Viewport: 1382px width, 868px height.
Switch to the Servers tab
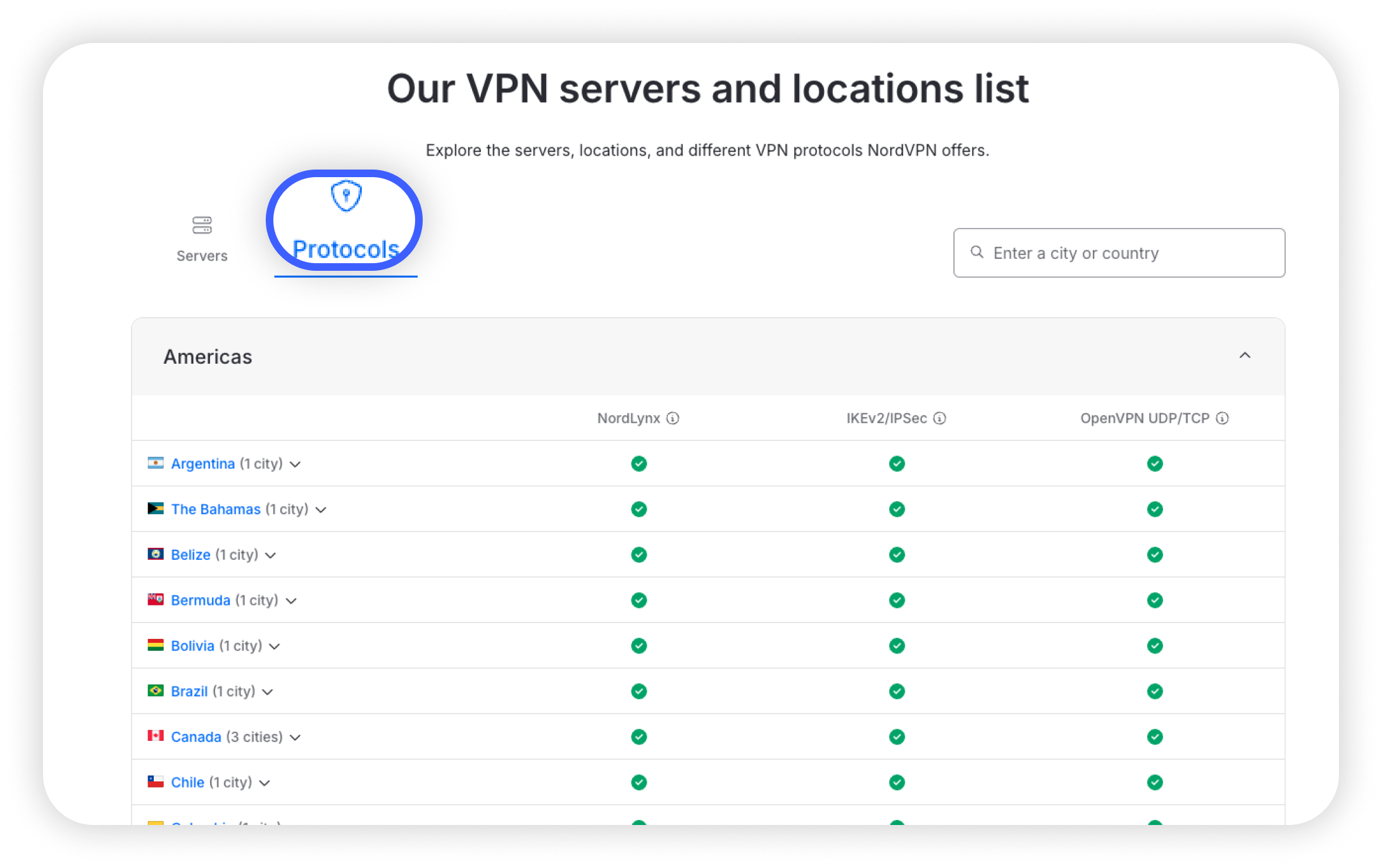point(202,256)
